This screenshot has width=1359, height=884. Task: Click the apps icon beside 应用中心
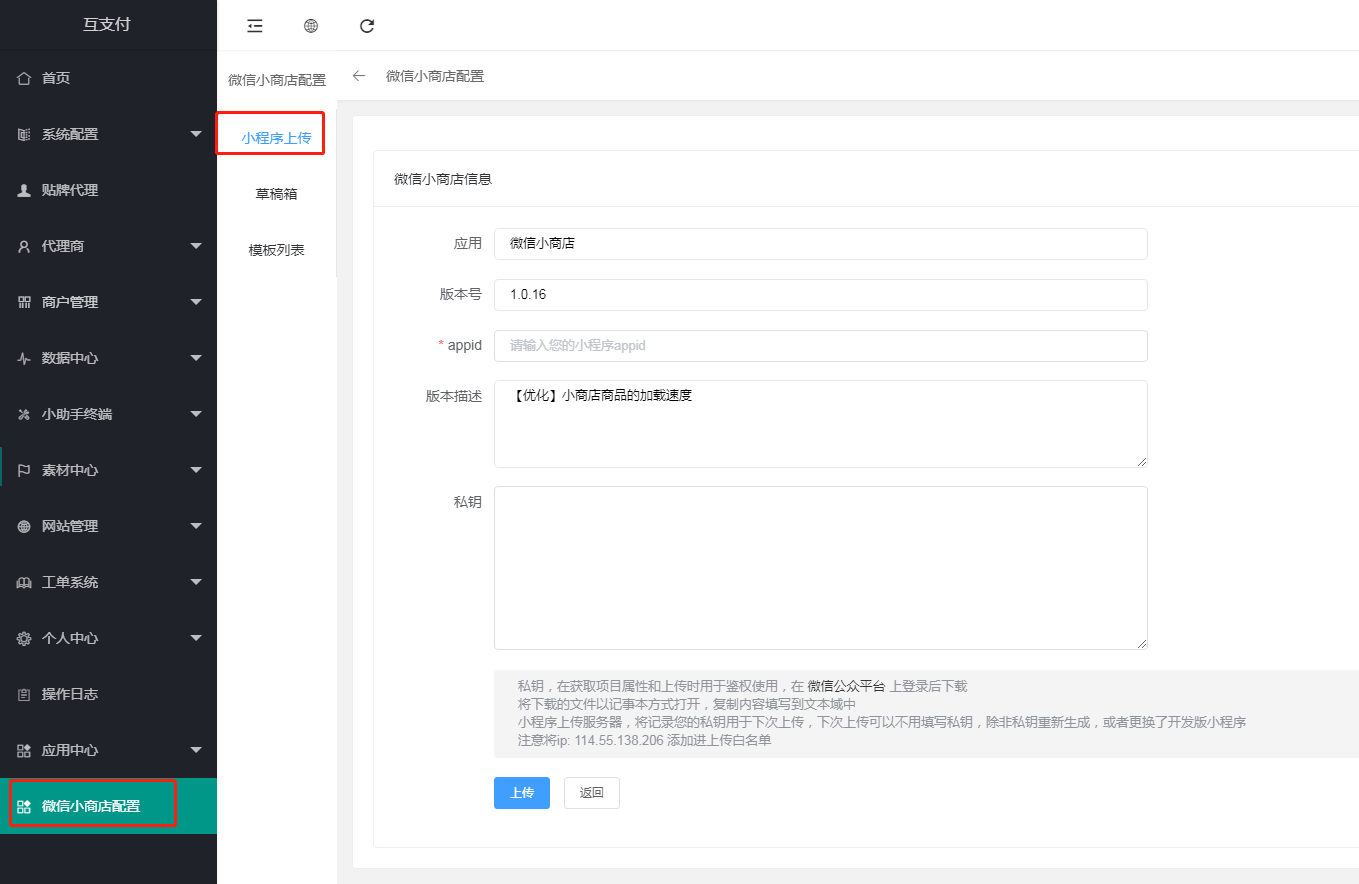point(25,750)
